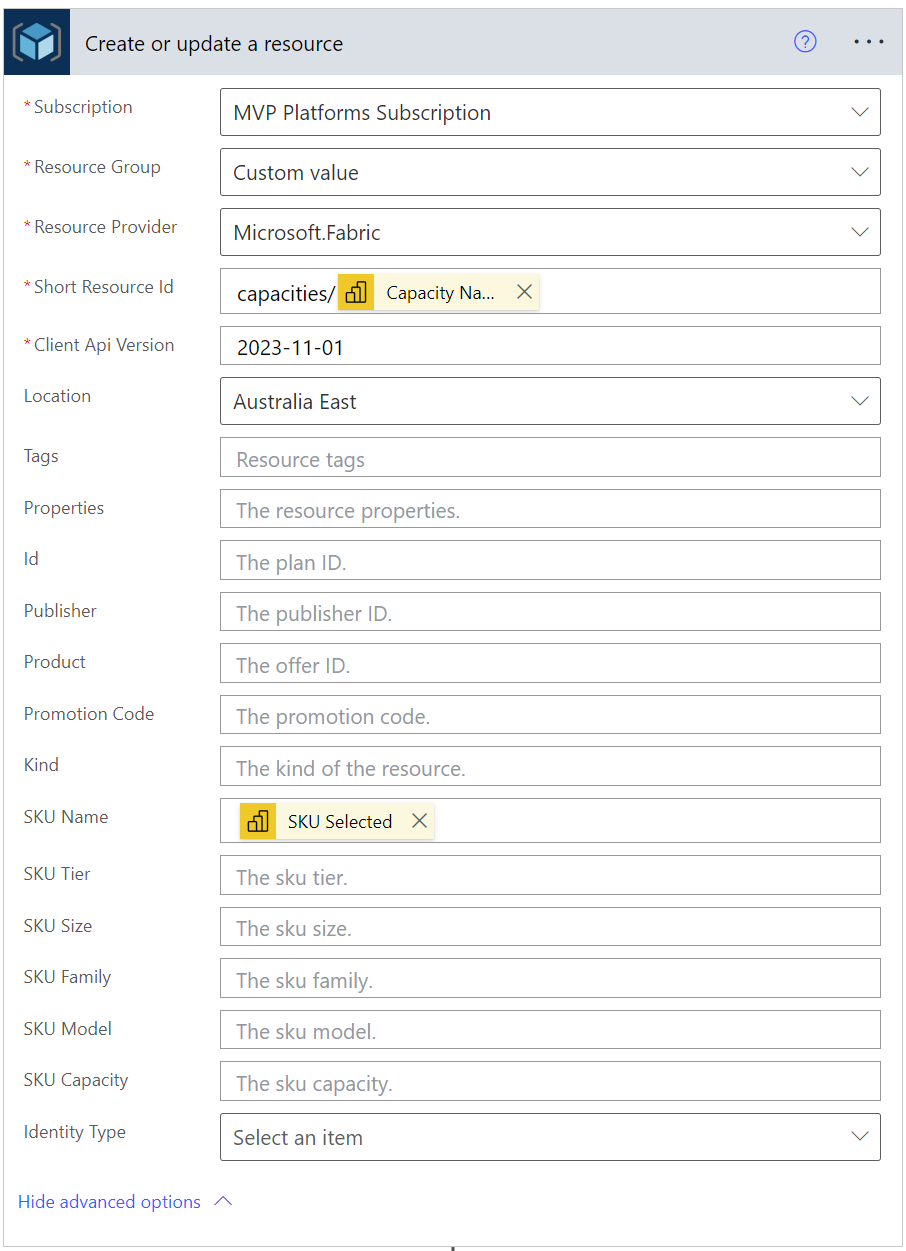Collapse with Hide advanced options link

tap(110, 1202)
